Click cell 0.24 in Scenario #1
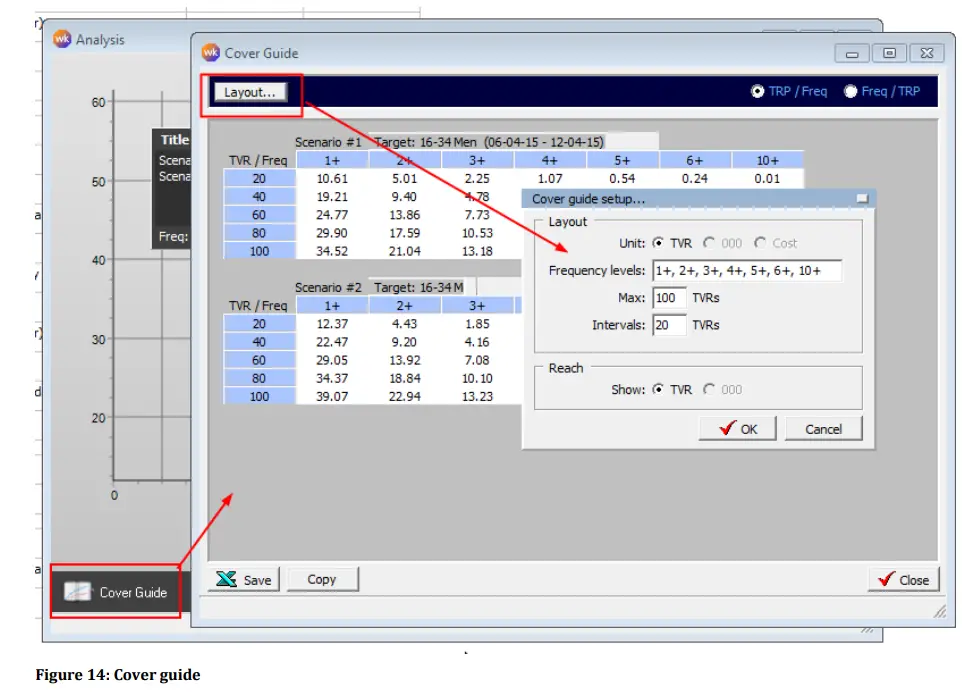This screenshot has height=692, width=962. 695,179
